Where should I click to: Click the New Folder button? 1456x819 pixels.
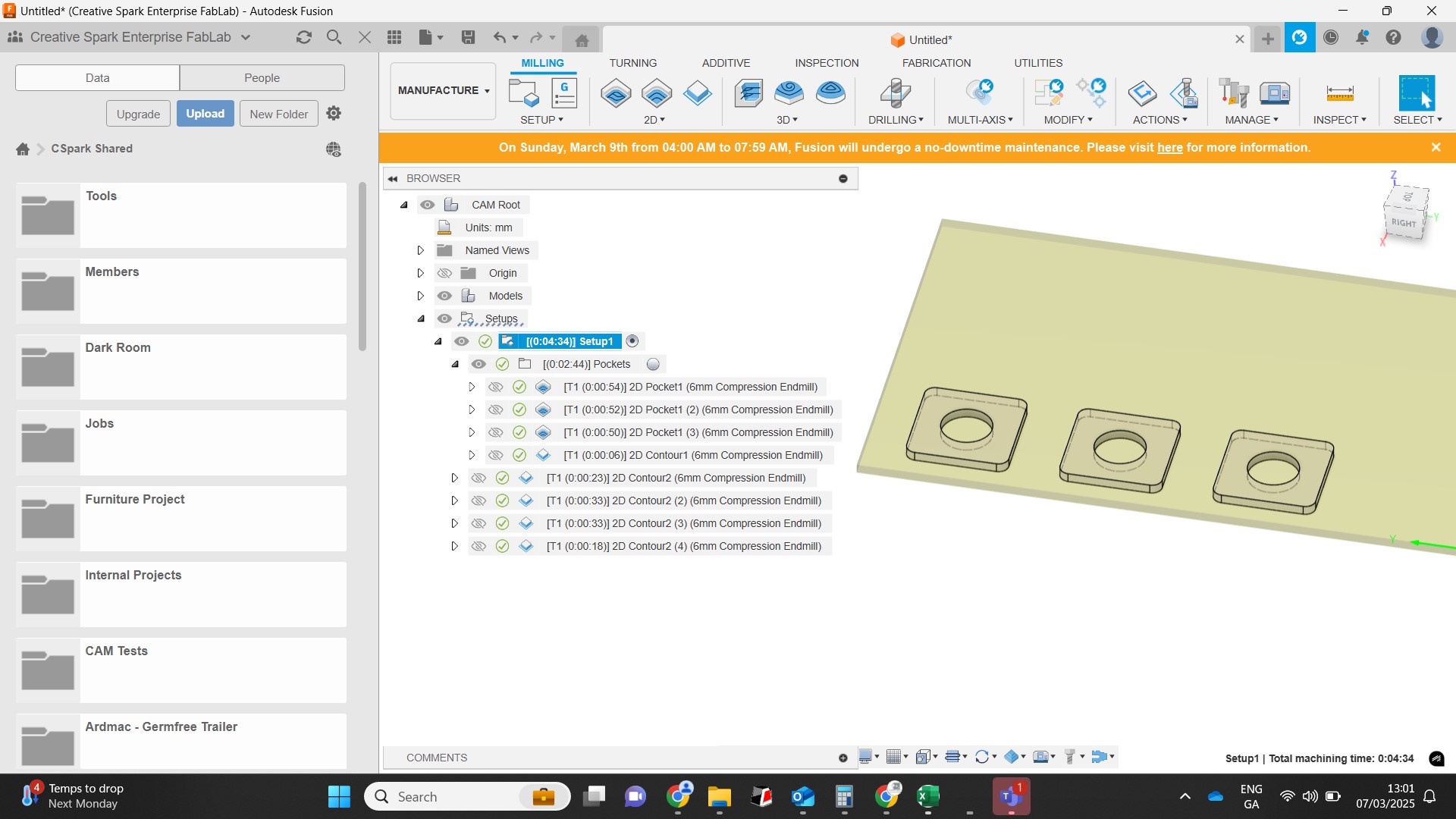279,114
